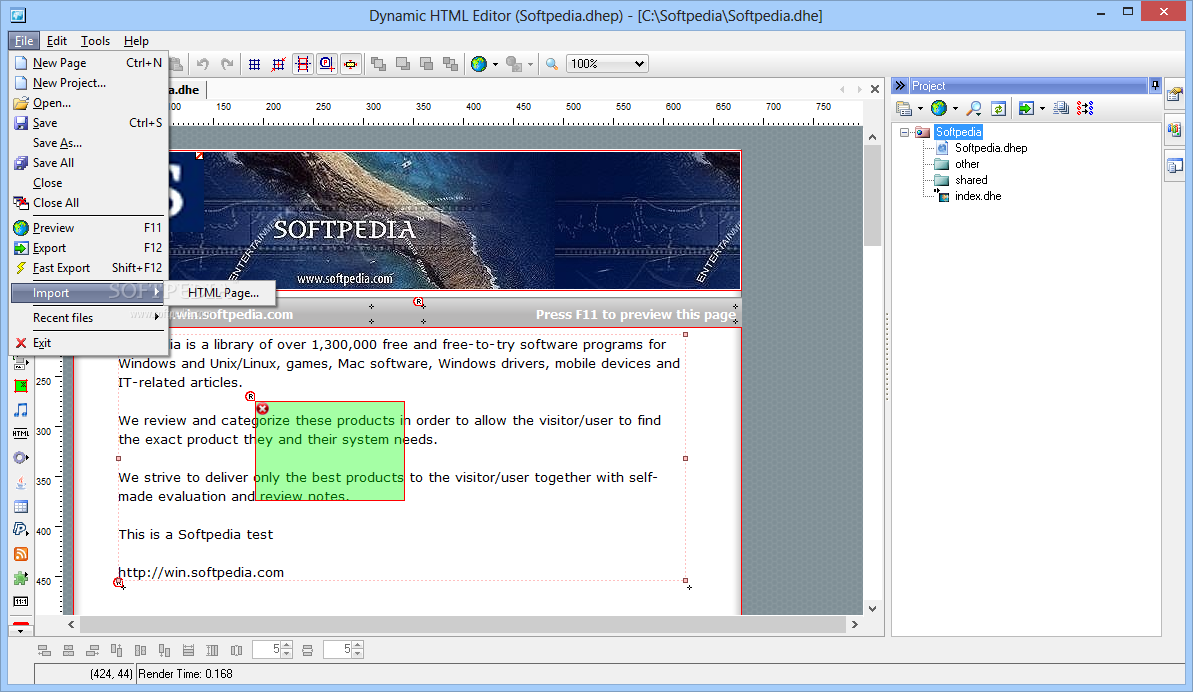Click the Redo arrow in the toolbar

227,64
